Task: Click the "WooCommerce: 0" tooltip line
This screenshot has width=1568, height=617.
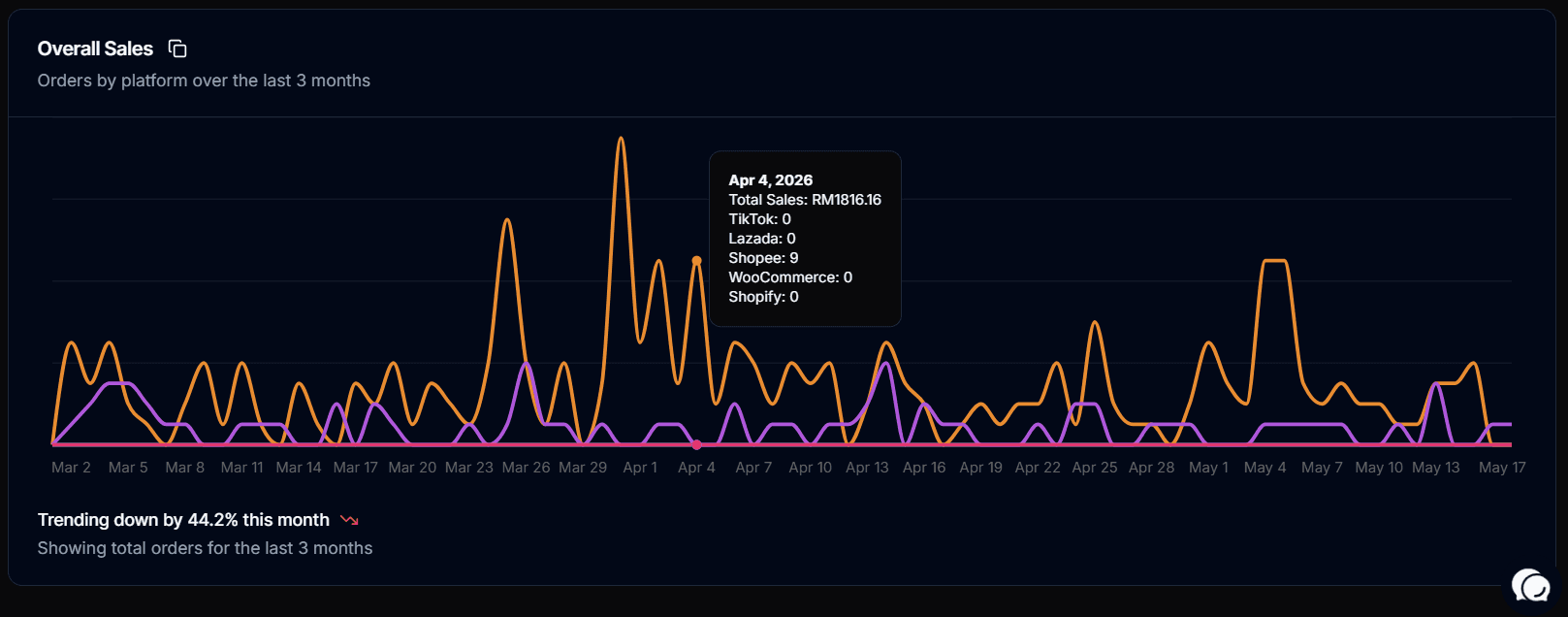Action: (x=790, y=277)
